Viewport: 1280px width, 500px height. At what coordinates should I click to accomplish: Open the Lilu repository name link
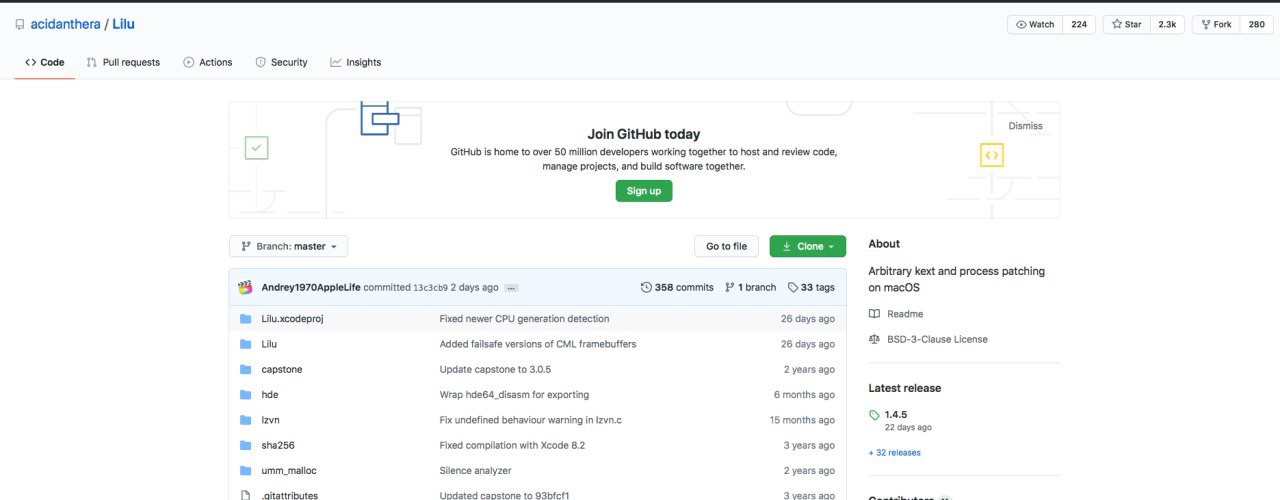click(x=123, y=24)
